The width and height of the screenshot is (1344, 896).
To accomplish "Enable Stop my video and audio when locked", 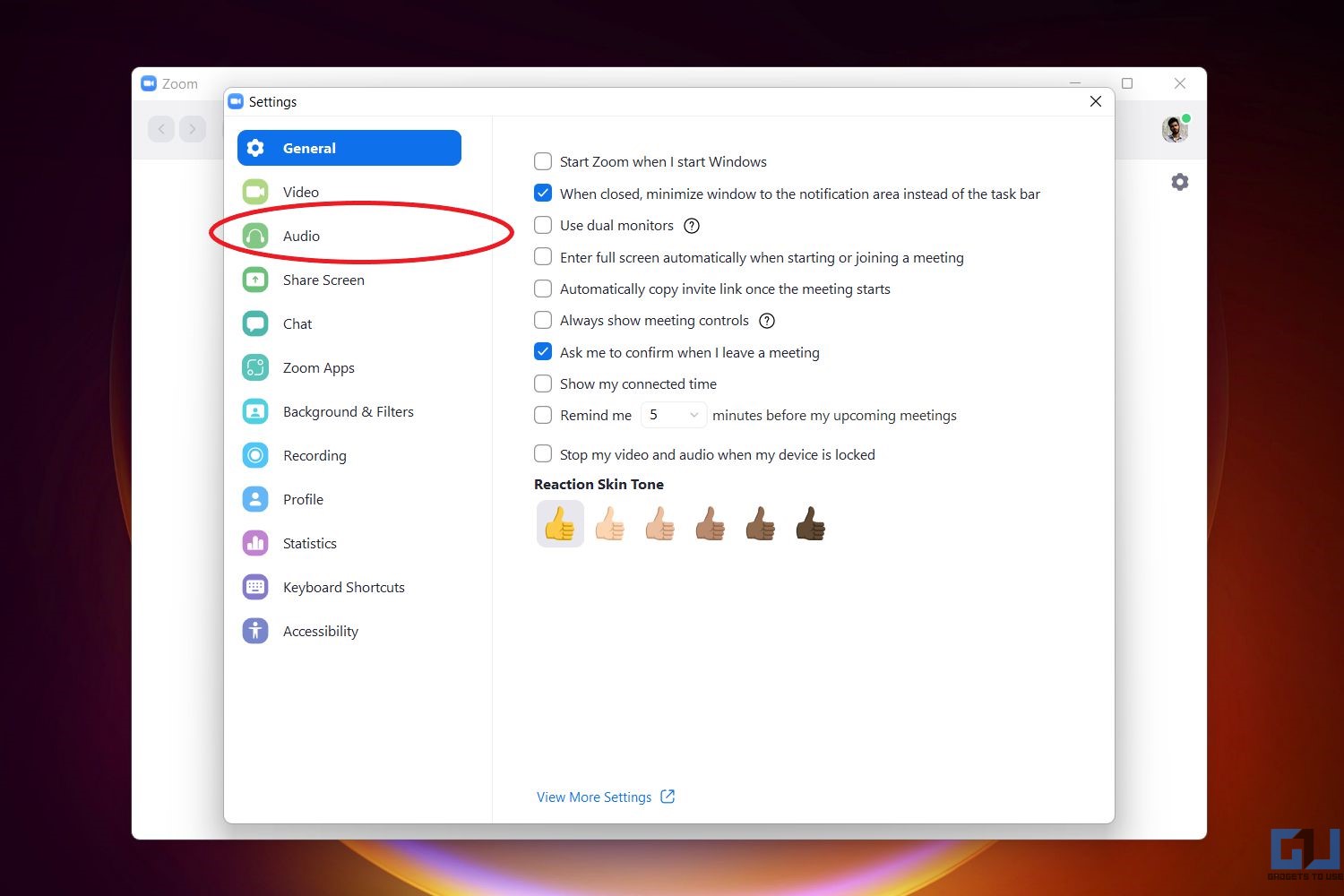I will [x=543, y=454].
